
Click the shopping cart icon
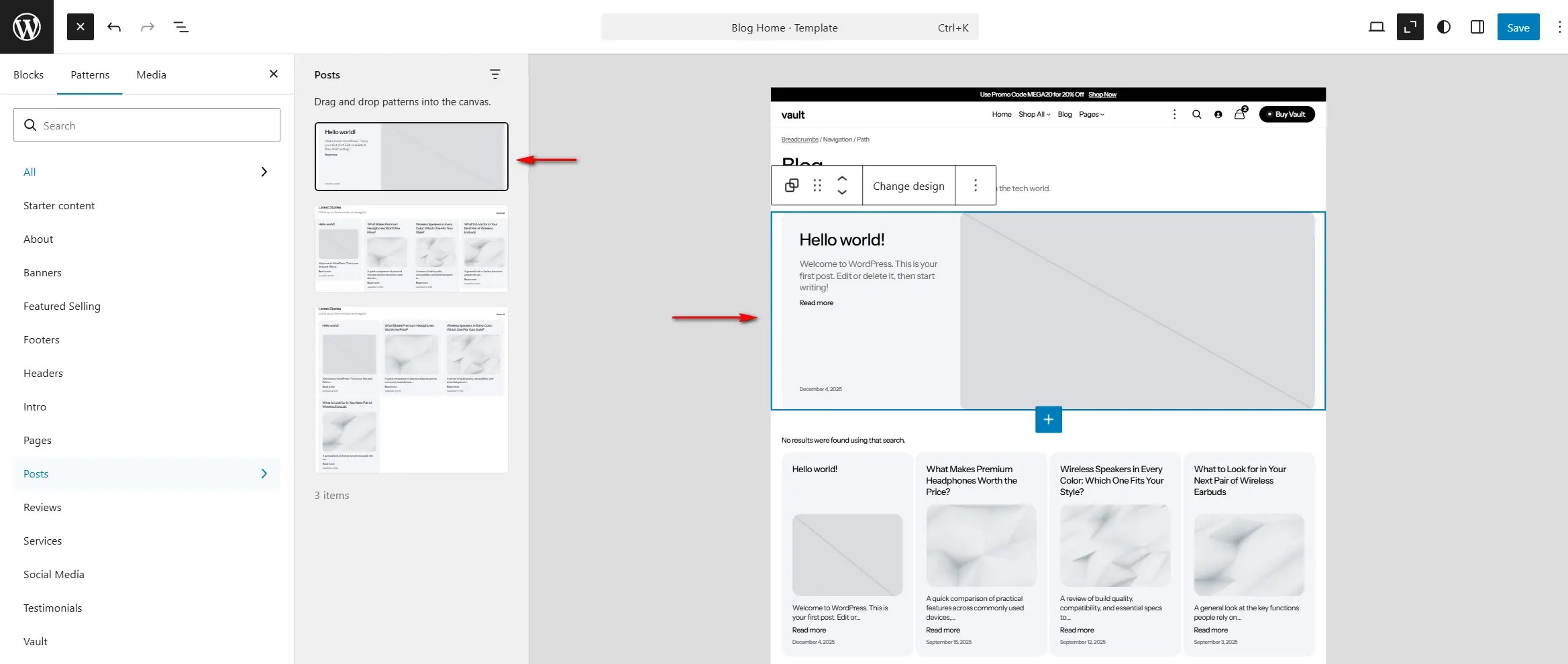click(1240, 113)
